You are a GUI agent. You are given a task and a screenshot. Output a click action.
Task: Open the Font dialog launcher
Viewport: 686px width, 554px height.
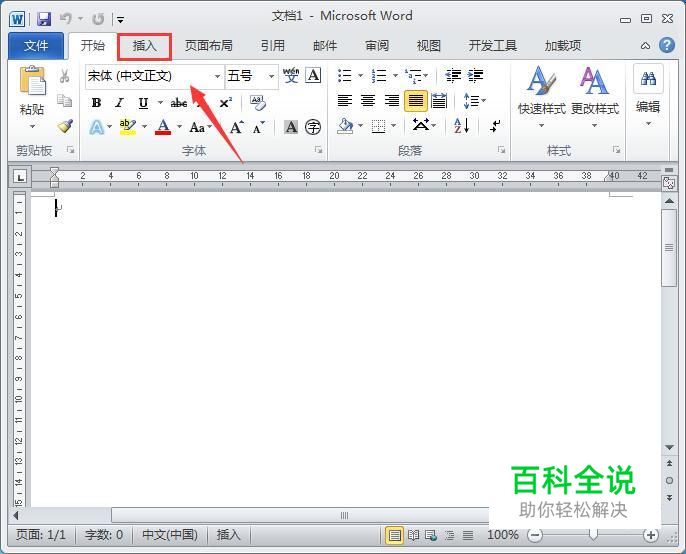318,150
